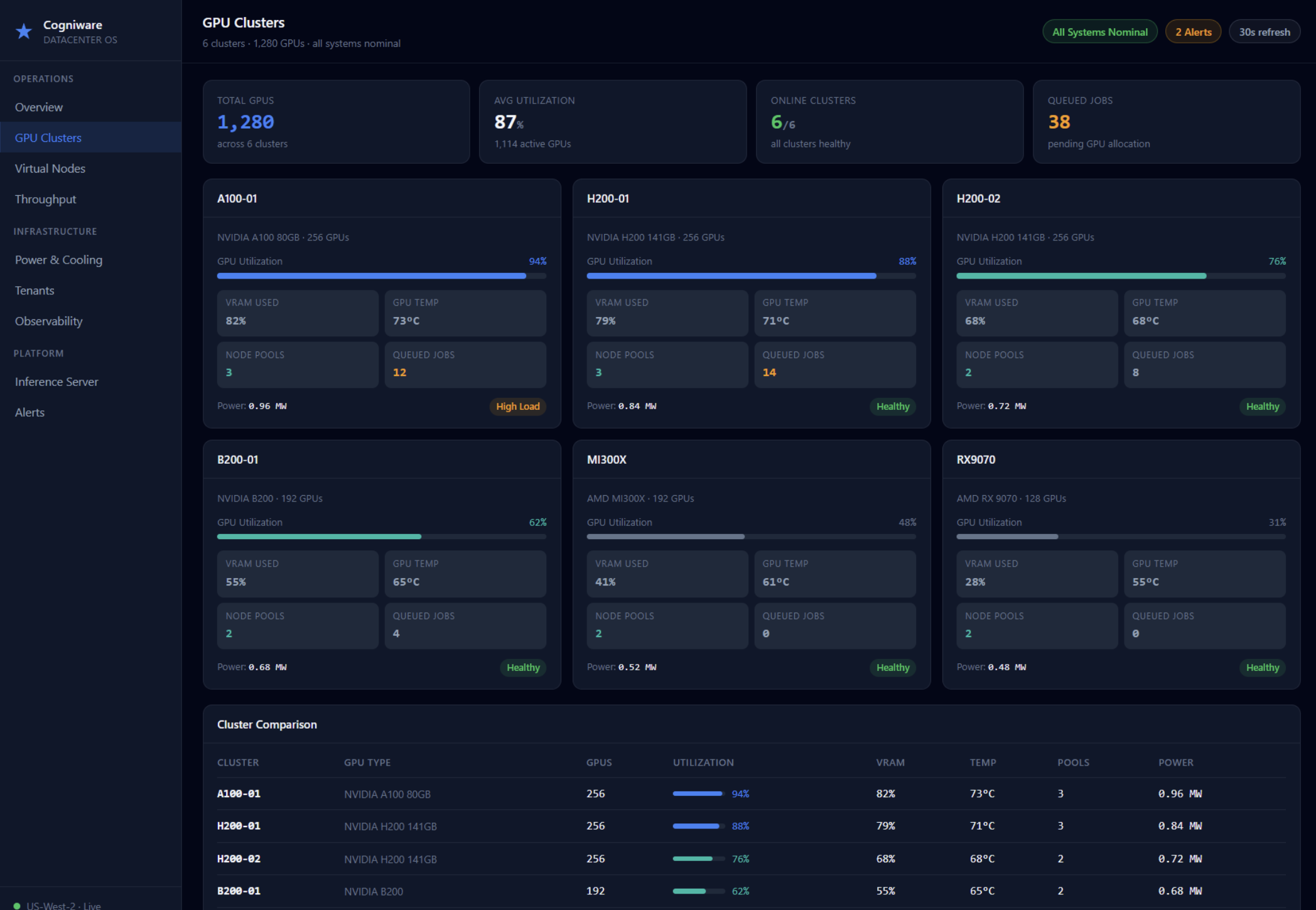
Task: Click the RX9070 GPU utilization bar
Action: point(1121,537)
